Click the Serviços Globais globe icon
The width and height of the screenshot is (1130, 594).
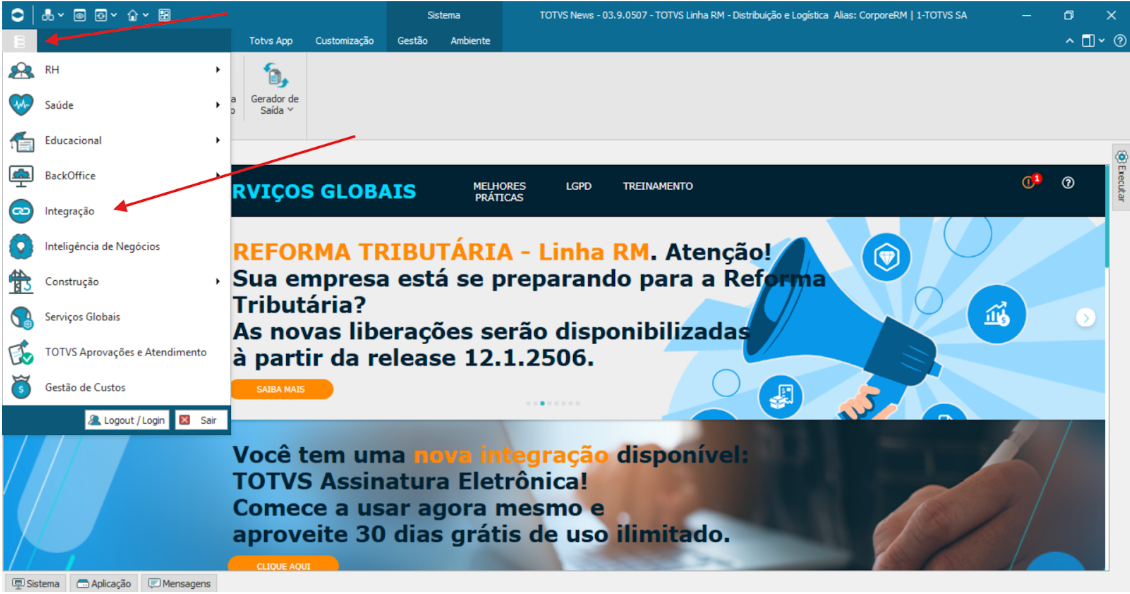pos(21,317)
